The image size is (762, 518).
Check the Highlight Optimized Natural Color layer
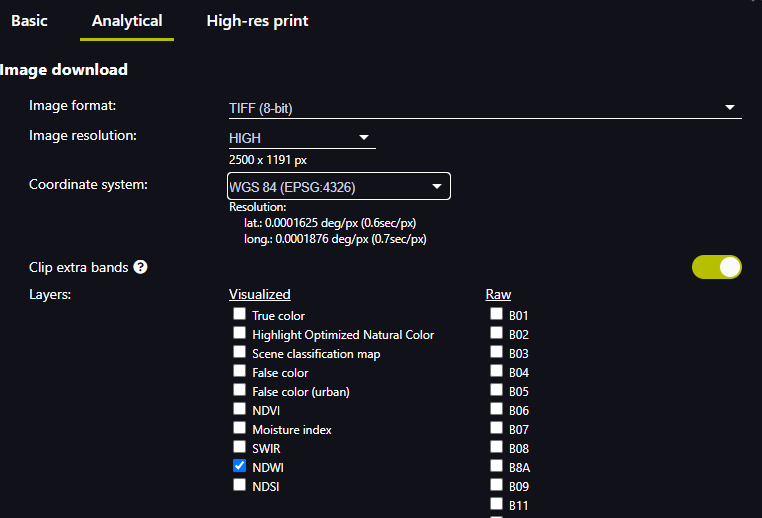pyautogui.click(x=239, y=333)
